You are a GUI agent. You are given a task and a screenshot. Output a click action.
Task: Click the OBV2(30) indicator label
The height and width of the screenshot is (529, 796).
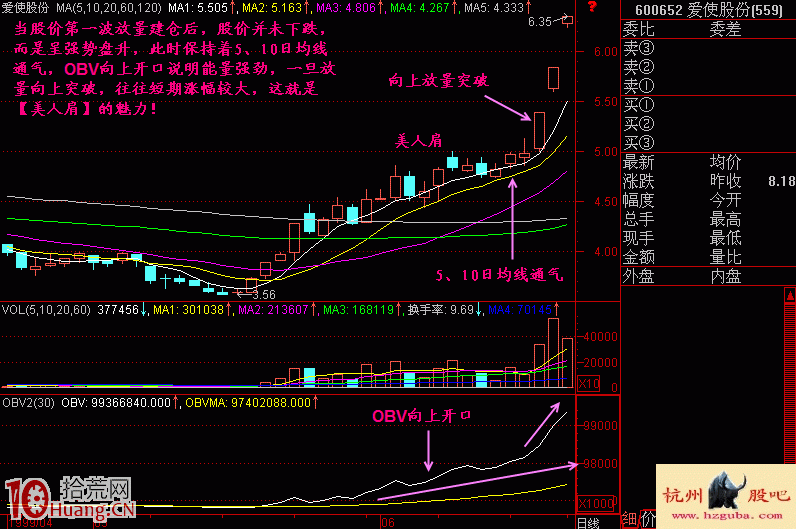point(28,403)
